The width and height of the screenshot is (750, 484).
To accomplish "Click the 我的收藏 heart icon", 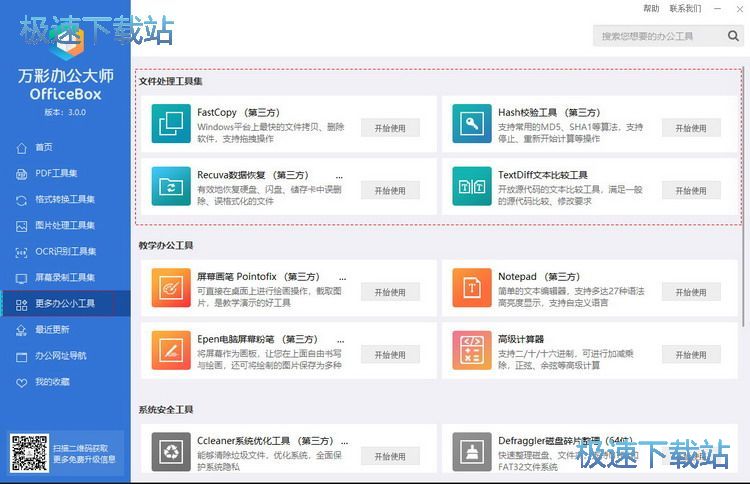I will (x=22, y=383).
